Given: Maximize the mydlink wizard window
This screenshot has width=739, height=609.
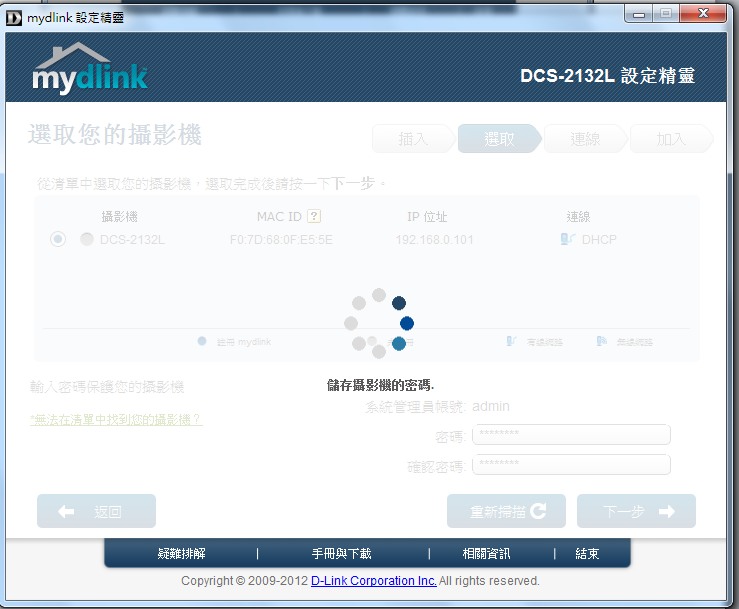Looking at the screenshot, I should tap(666, 14).
